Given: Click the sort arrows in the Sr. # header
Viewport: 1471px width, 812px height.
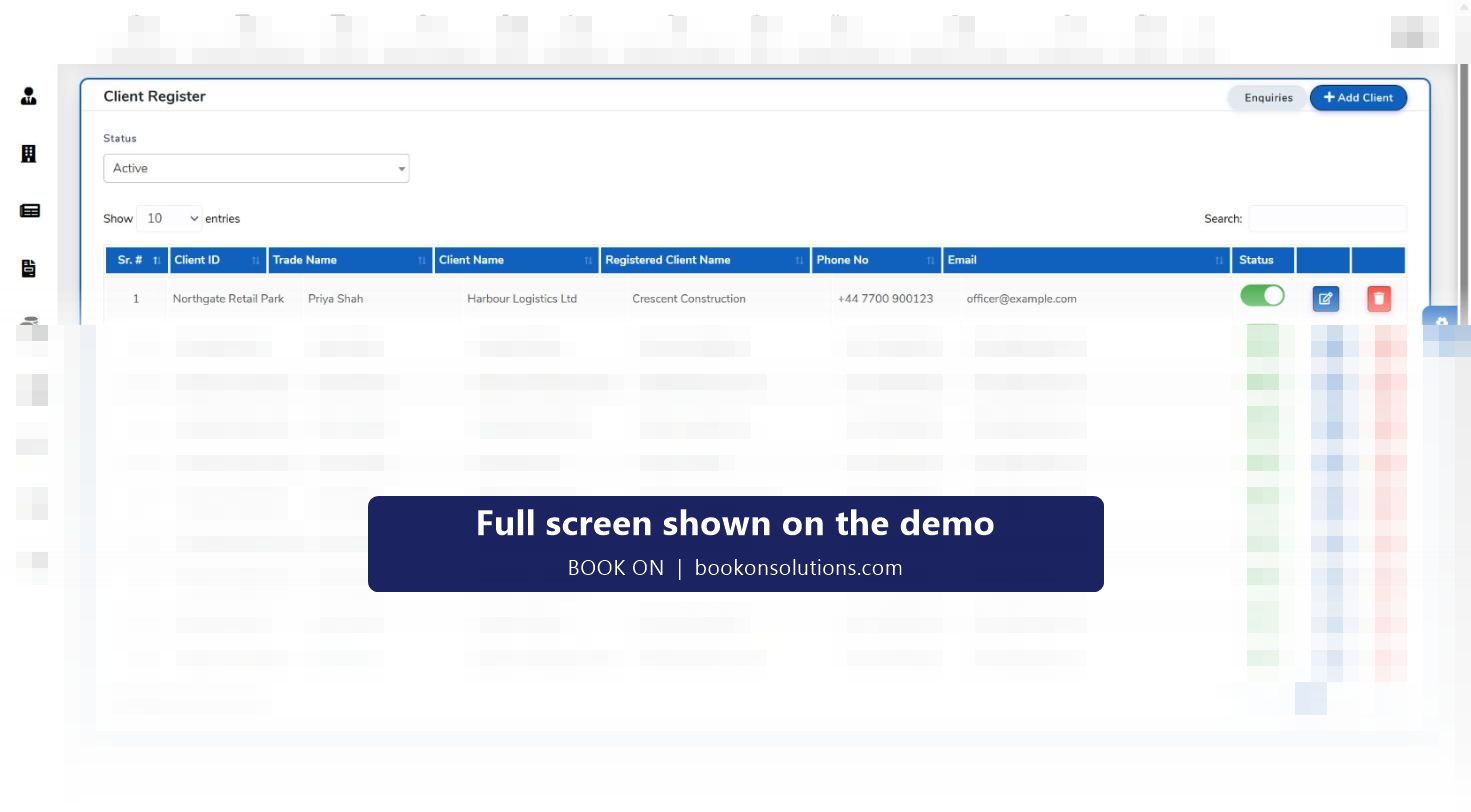Looking at the screenshot, I should coord(157,261).
